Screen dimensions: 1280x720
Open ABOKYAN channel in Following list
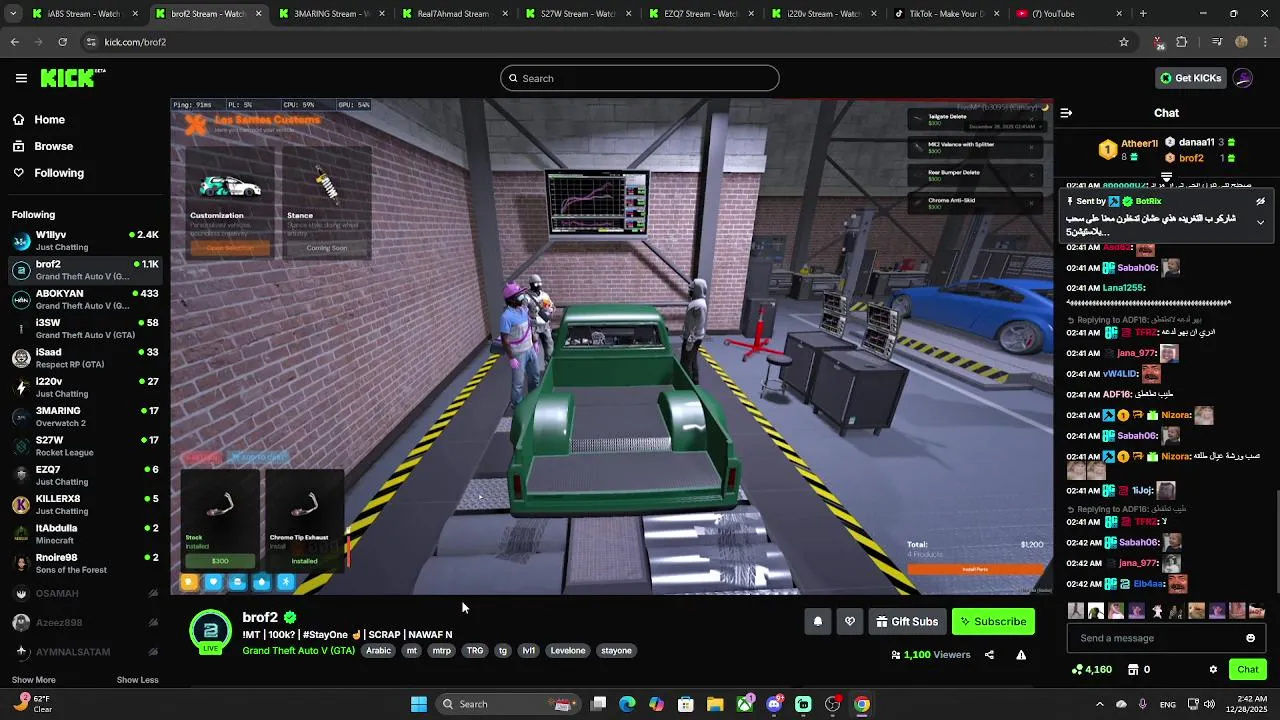point(85,300)
